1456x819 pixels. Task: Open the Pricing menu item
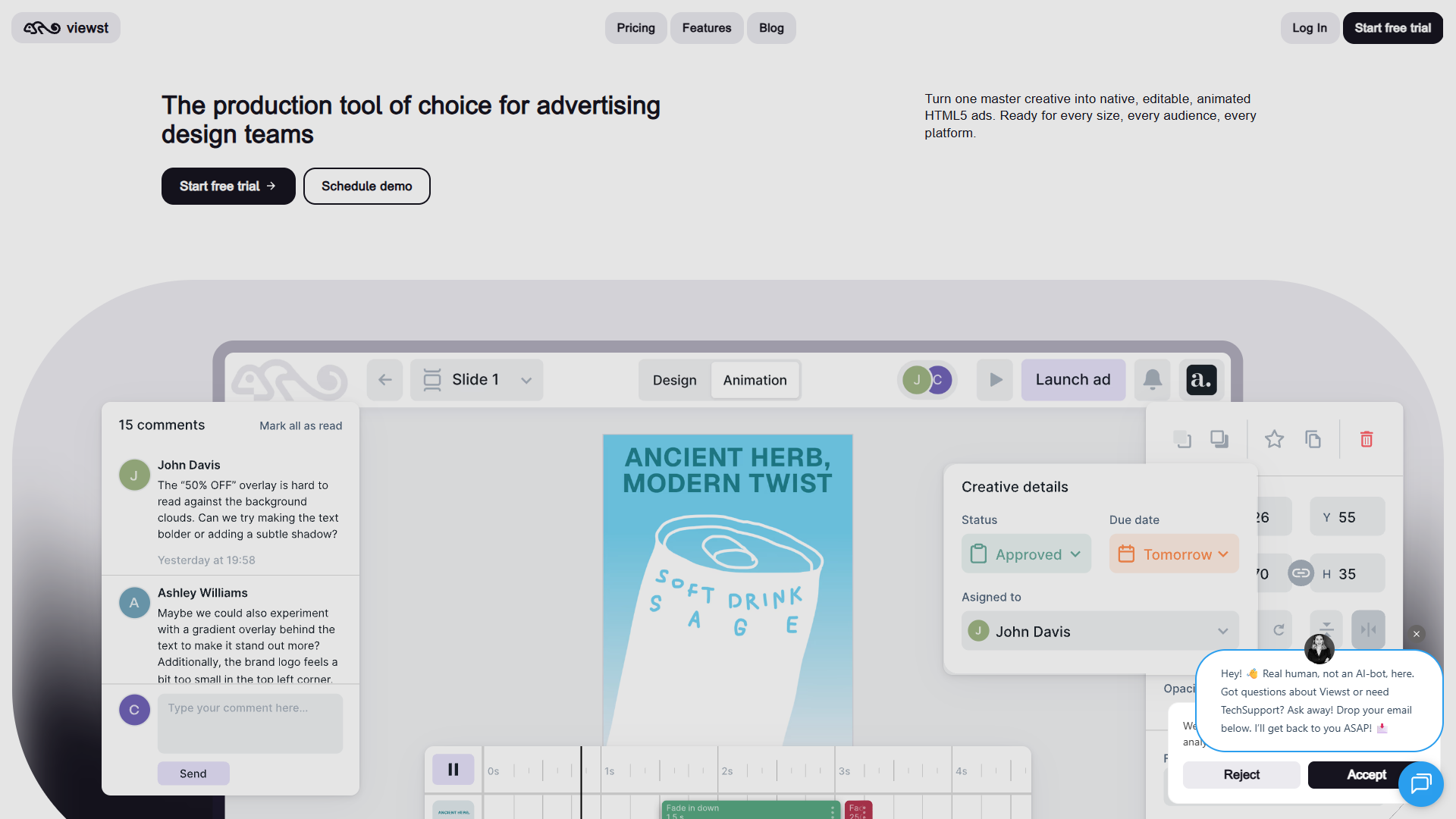(635, 28)
